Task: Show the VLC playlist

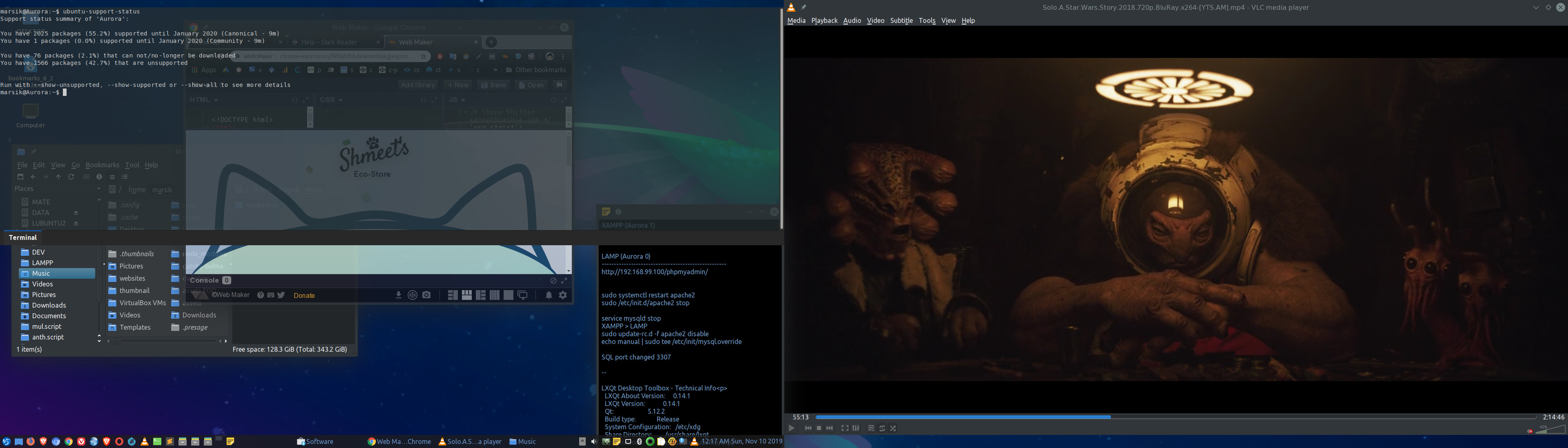Action: coord(871,428)
